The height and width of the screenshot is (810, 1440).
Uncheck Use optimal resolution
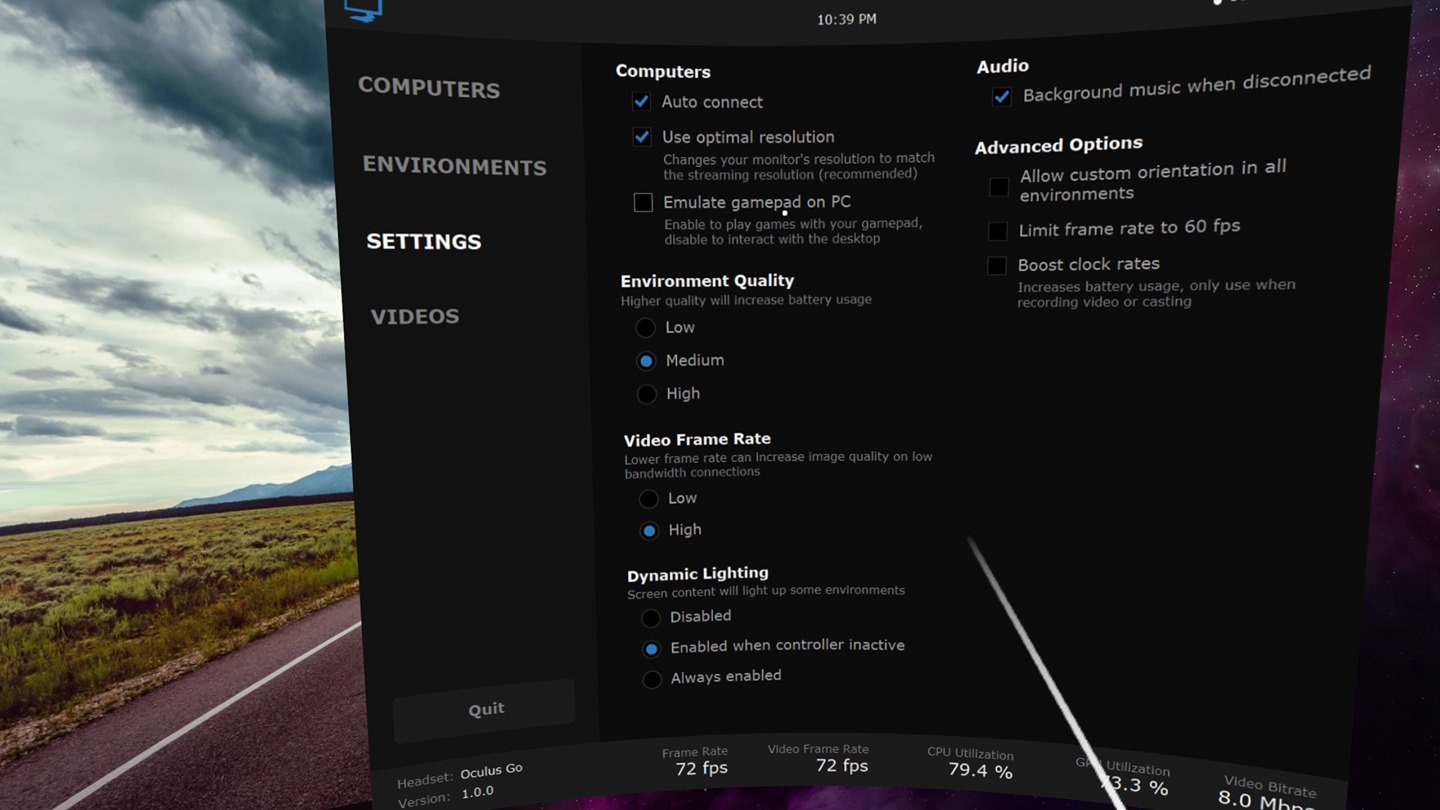pyautogui.click(x=641, y=136)
